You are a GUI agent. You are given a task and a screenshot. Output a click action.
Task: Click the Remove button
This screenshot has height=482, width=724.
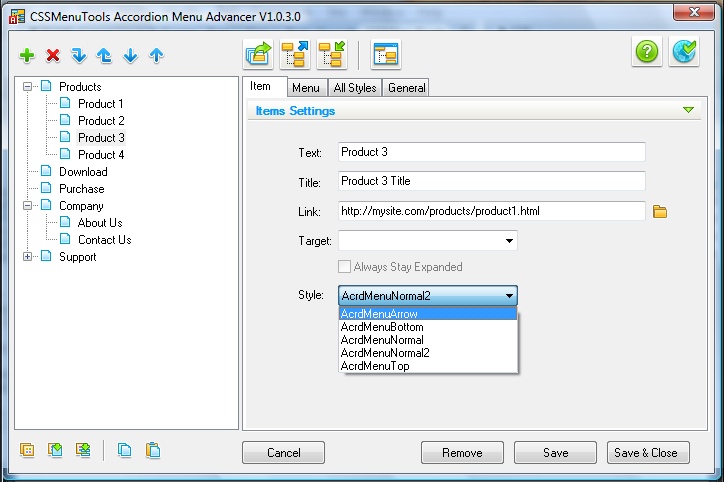[462, 452]
